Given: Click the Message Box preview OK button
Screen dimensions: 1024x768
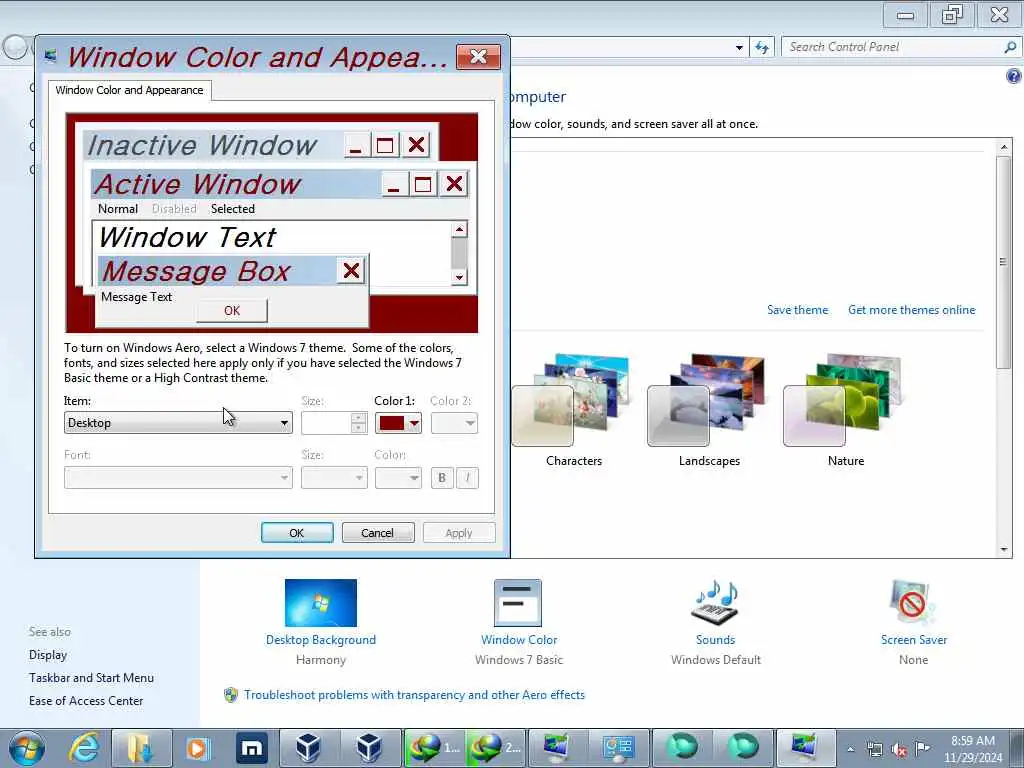Looking at the screenshot, I should tap(232, 311).
